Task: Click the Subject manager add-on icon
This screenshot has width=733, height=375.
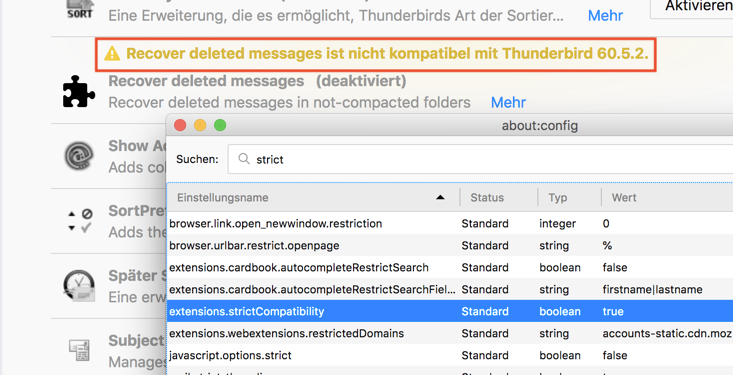Action: pyautogui.click(x=79, y=351)
